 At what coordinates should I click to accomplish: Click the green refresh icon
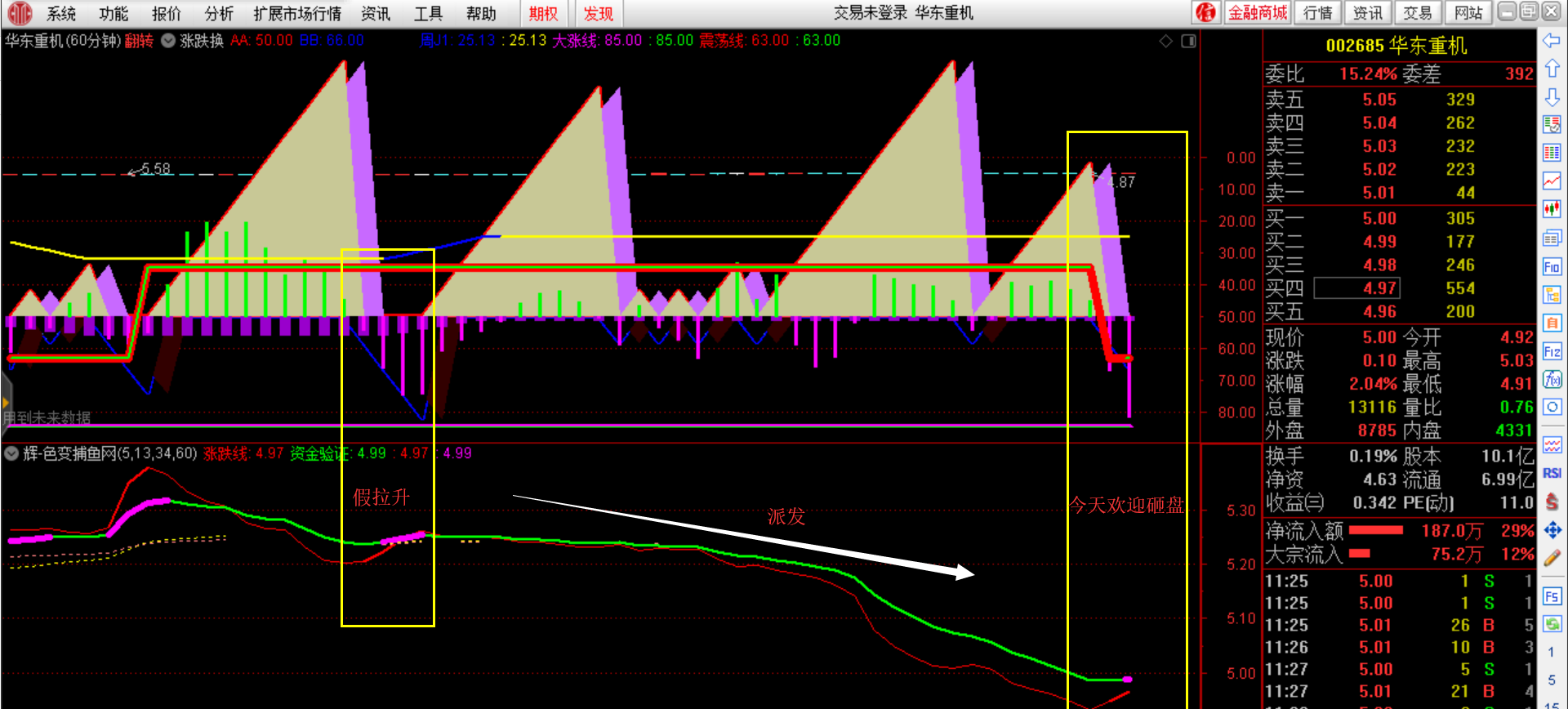point(1552,624)
